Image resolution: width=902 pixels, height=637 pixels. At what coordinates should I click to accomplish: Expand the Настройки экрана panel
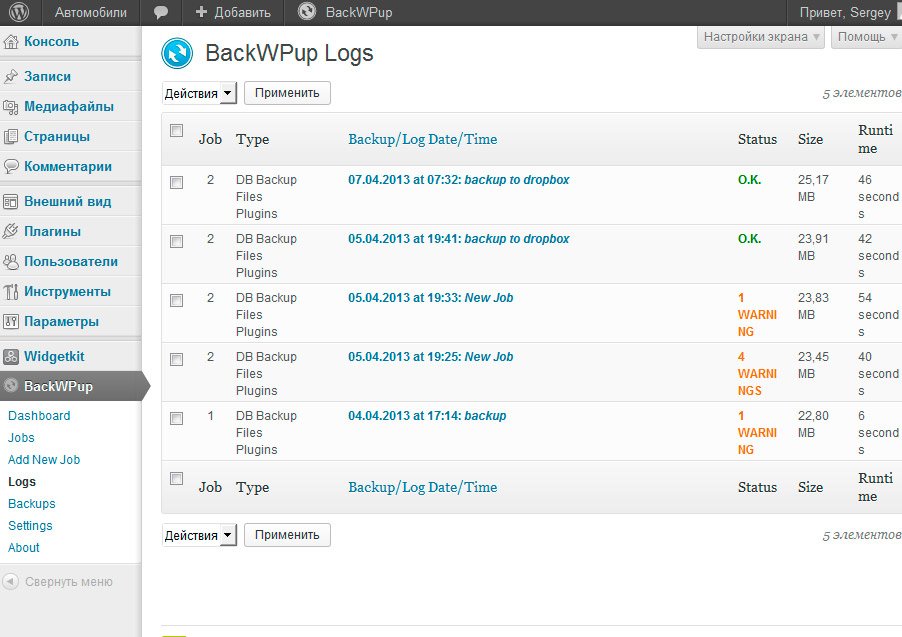(761, 37)
